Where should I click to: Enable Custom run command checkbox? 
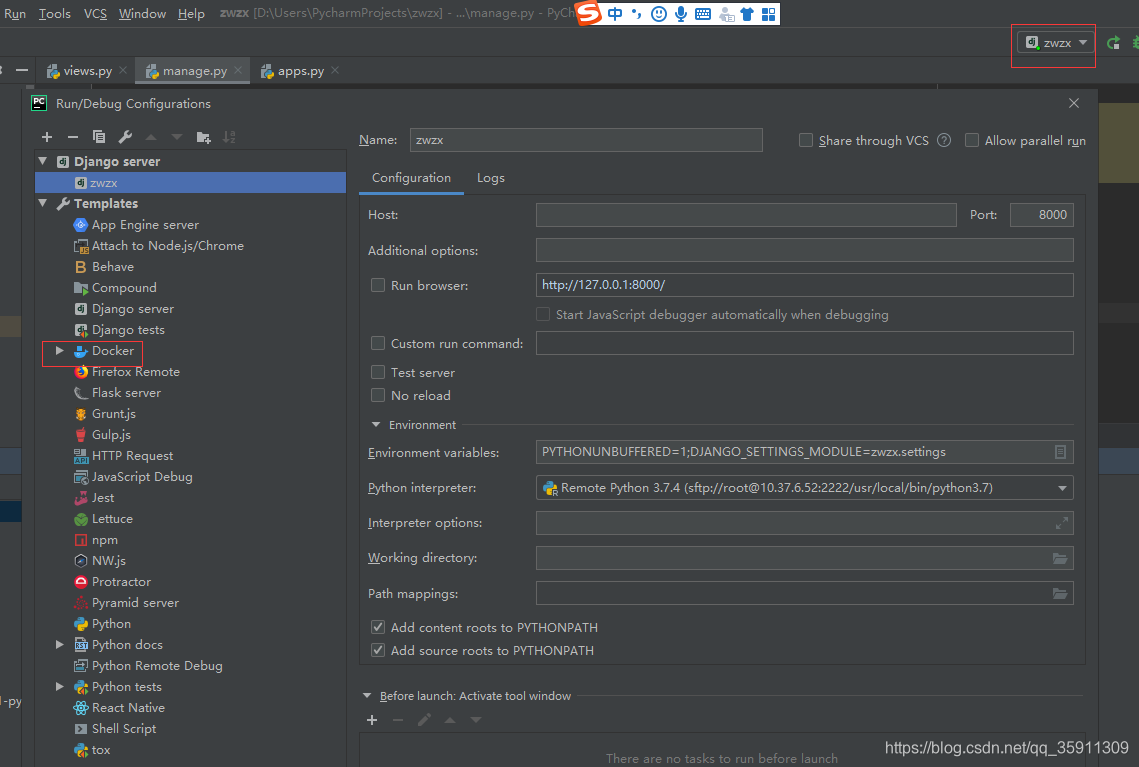click(378, 343)
